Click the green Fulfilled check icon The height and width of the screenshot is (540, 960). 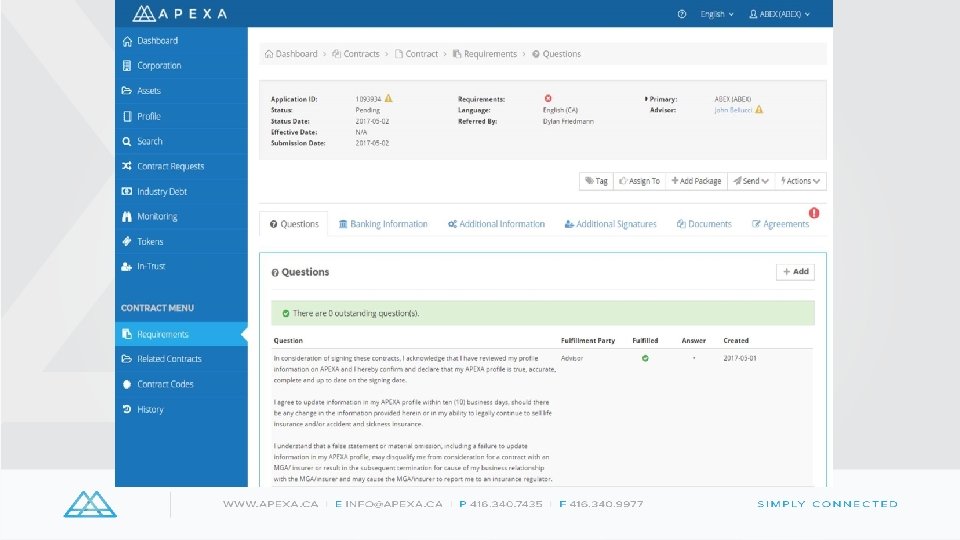(x=645, y=358)
